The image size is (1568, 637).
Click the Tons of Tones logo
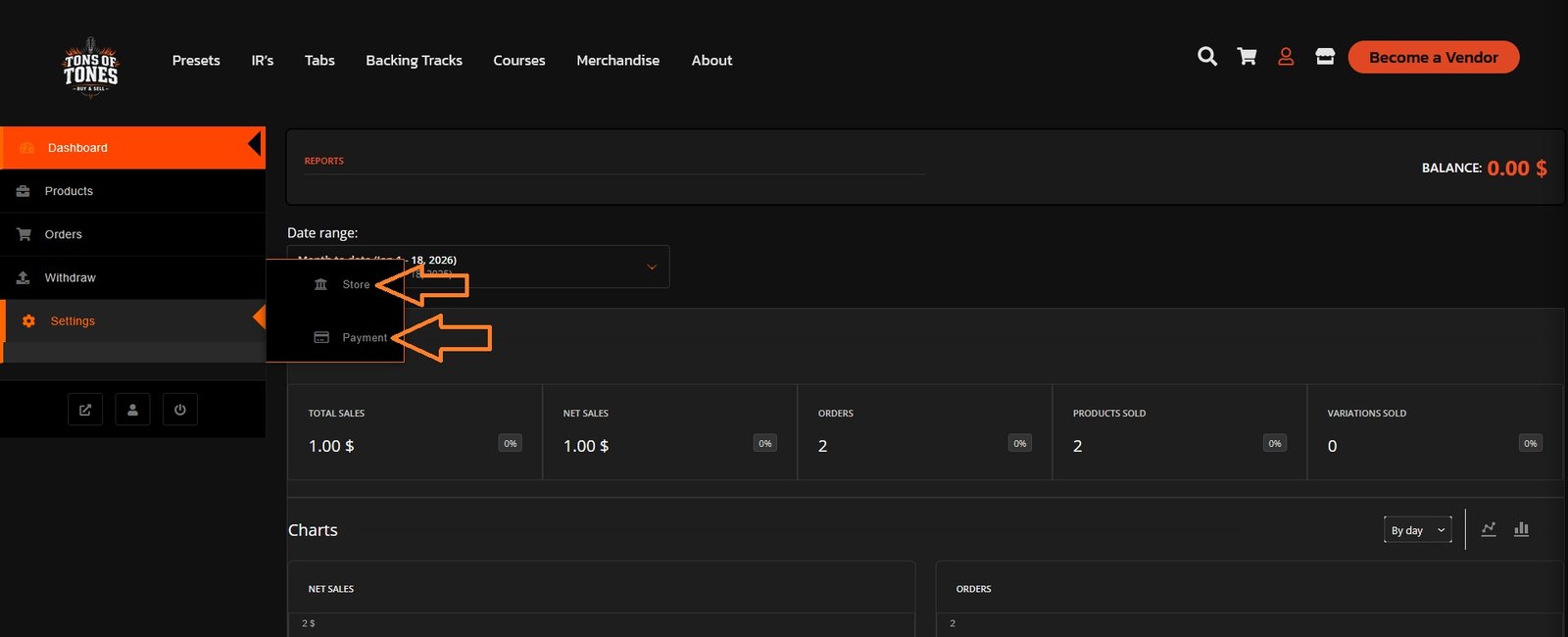click(x=90, y=68)
